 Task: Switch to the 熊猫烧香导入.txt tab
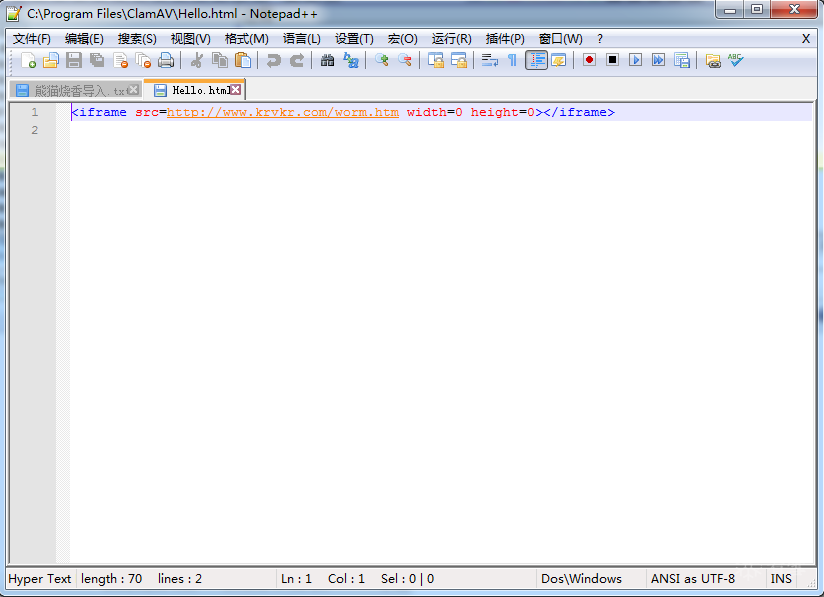point(76,90)
